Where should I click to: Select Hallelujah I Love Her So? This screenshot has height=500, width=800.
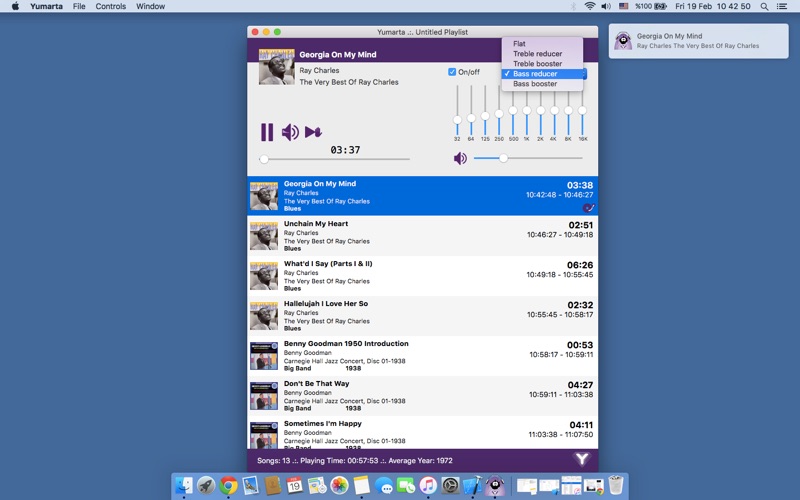click(422, 315)
